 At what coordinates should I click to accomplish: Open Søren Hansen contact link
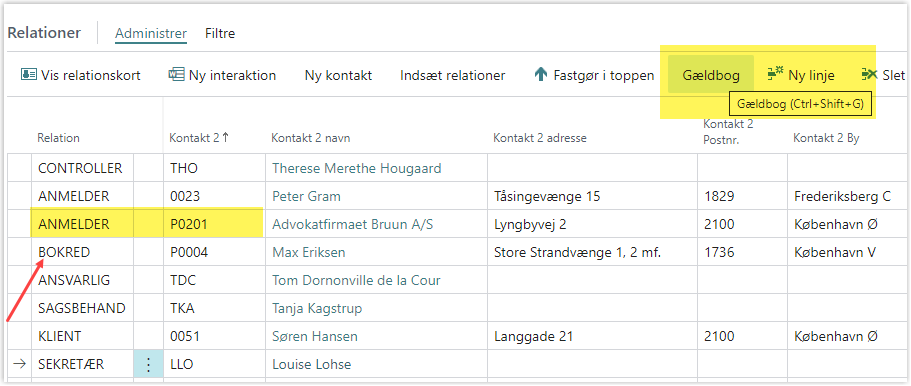tap(315, 336)
